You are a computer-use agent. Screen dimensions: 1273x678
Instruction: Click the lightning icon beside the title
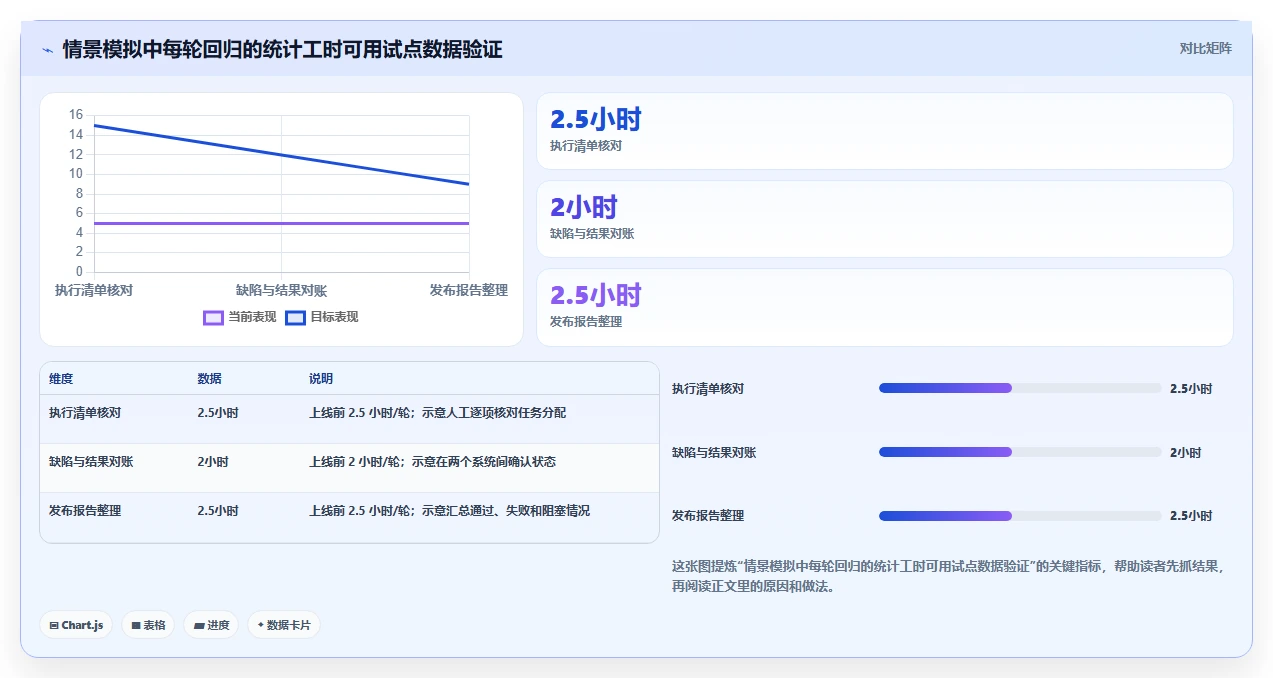pos(47,49)
